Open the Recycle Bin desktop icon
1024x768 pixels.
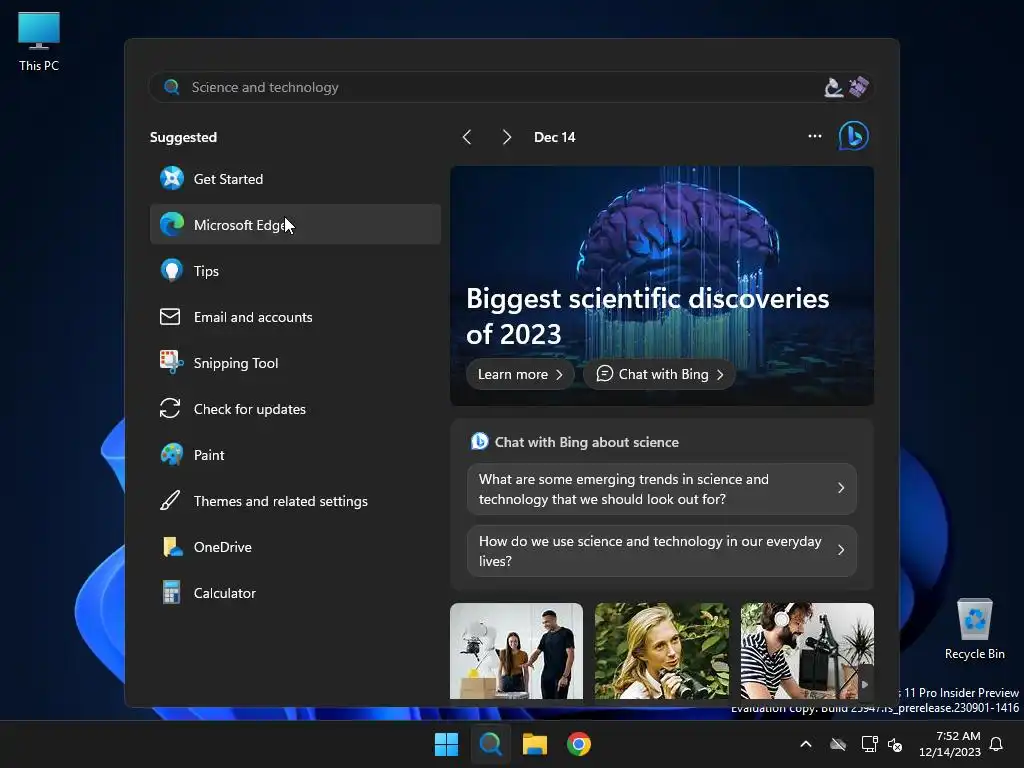[x=974, y=630]
